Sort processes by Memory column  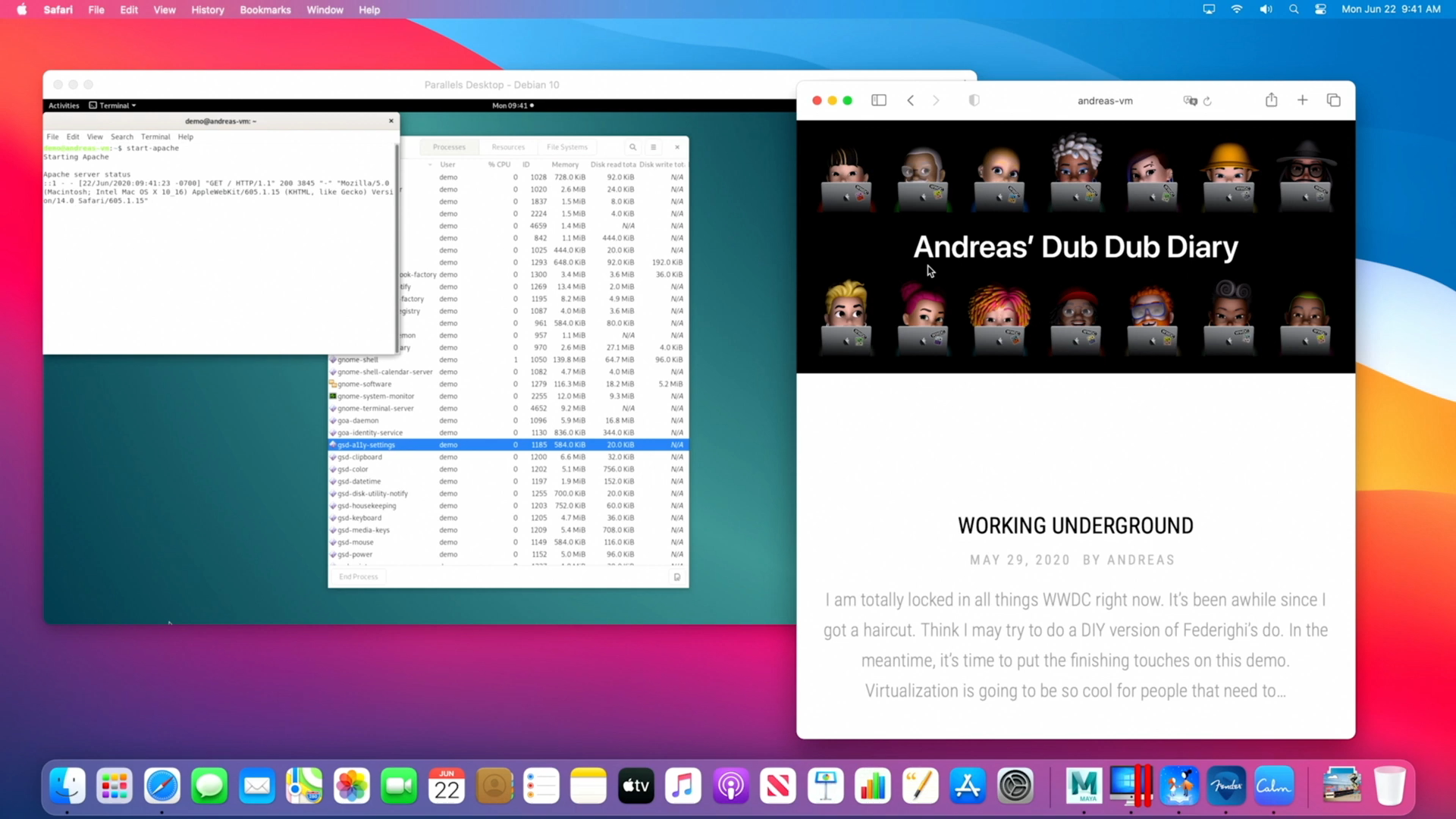(x=564, y=165)
